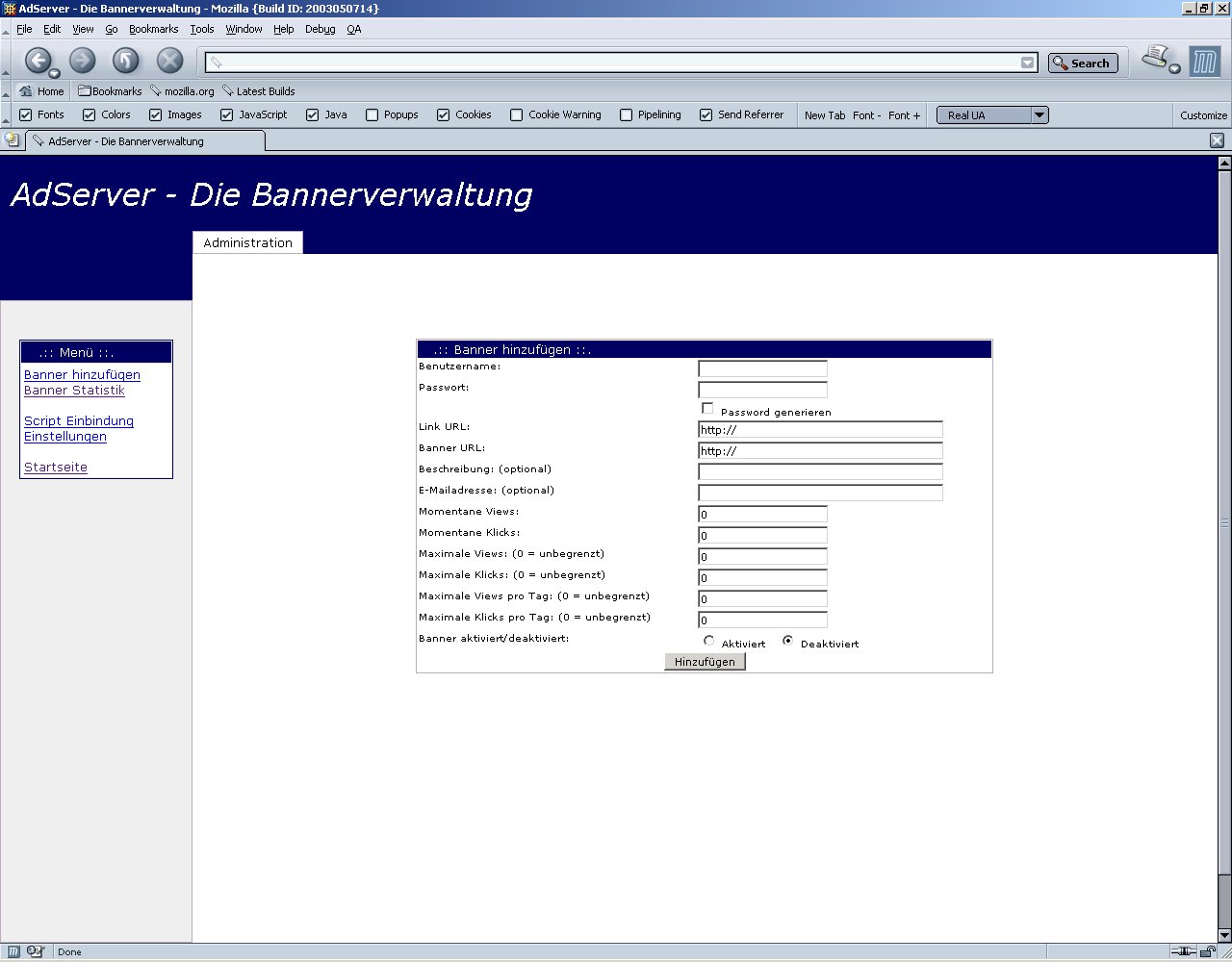The image size is (1232, 962).
Task: Follow the Banner hinzufügen menu link
Action: click(x=82, y=375)
